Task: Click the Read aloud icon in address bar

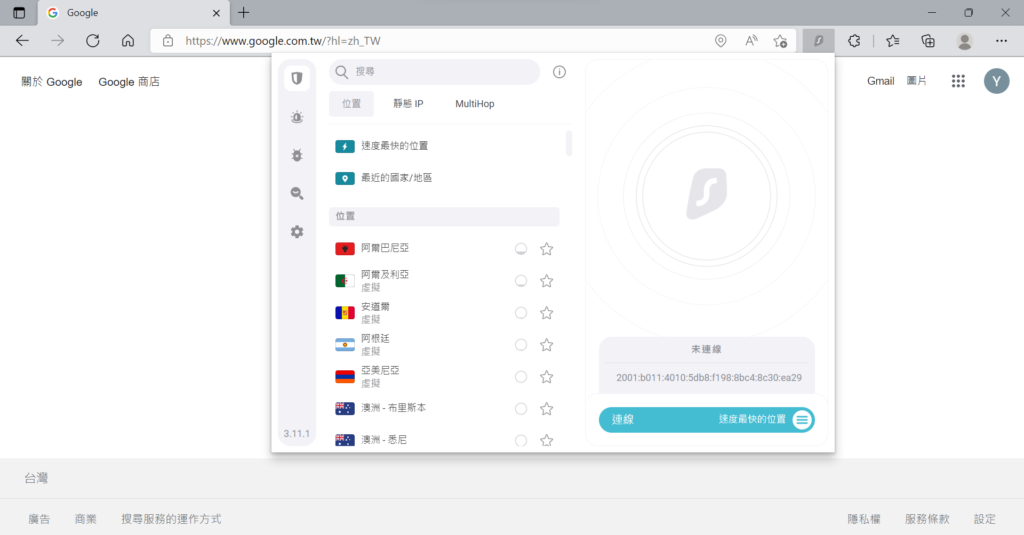Action: (751, 41)
